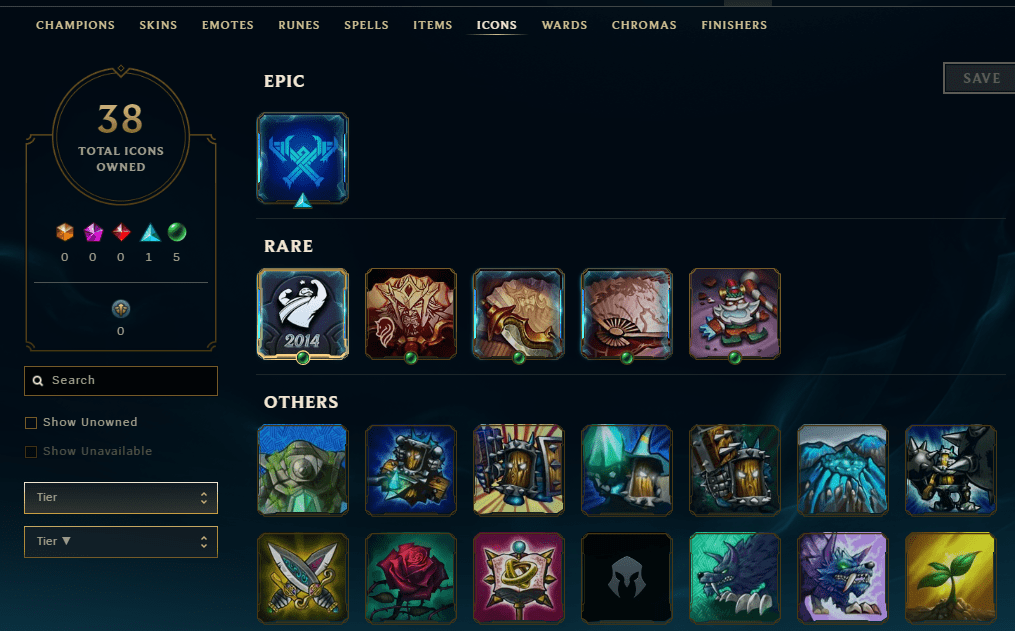Open the first Tier grouping dropdown
The height and width of the screenshot is (631, 1015).
coord(121,498)
